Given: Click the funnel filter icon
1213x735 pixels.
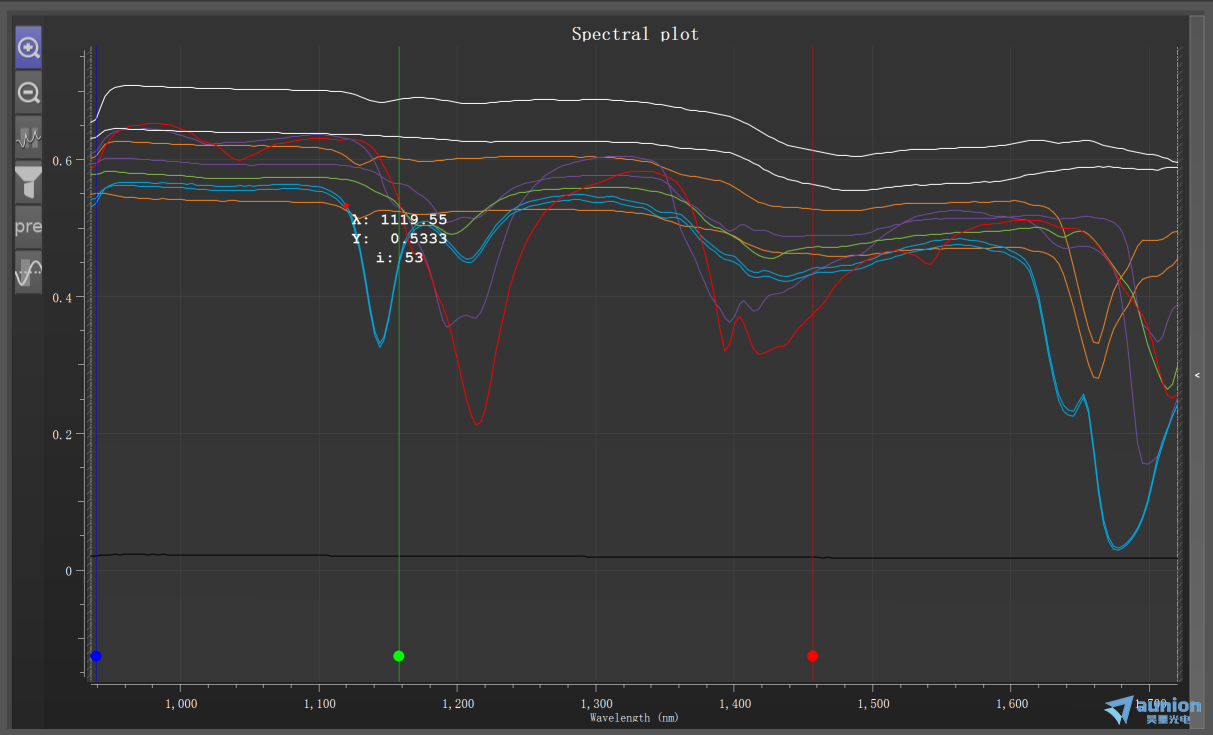Looking at the screenshot, I should tap(29, 182).
